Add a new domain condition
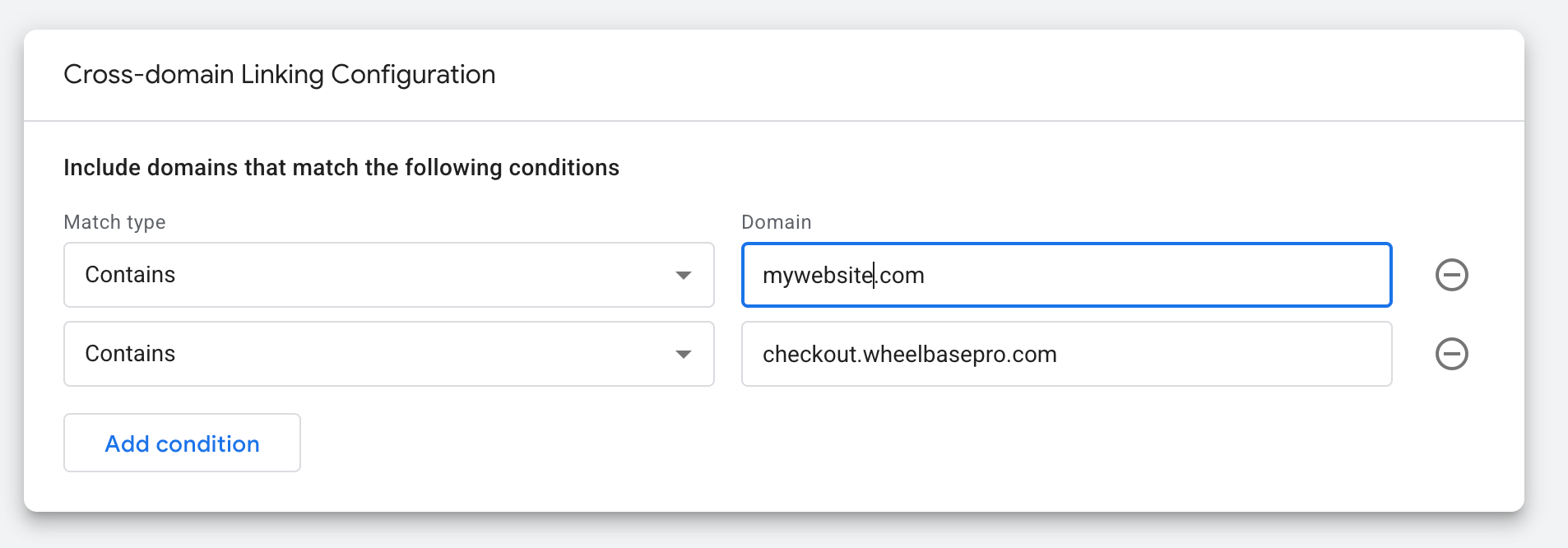The height and width of the screenshot is (548, 1568). (182, 444)
